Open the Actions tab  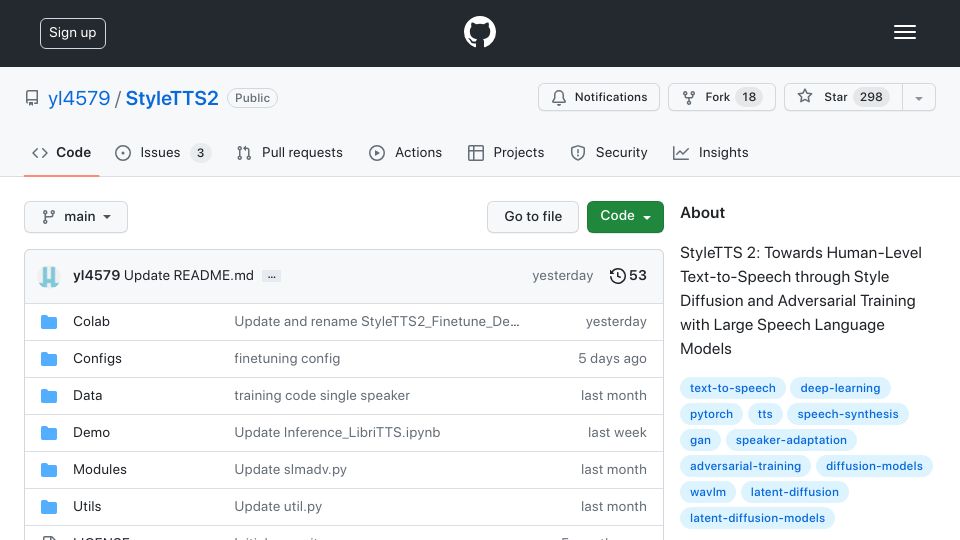[x=405, y=152]
